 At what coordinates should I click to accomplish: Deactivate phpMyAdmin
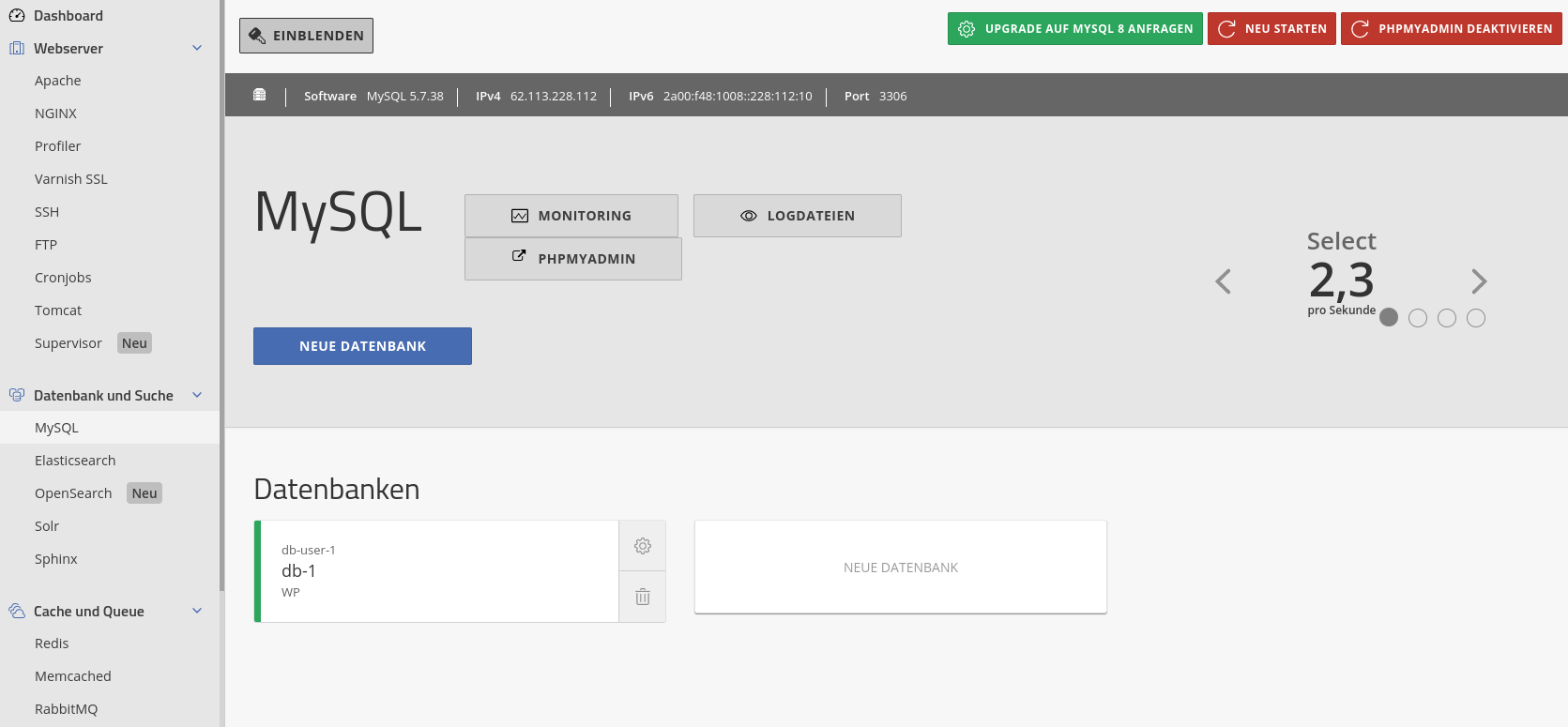click(x=1452, y=29)
